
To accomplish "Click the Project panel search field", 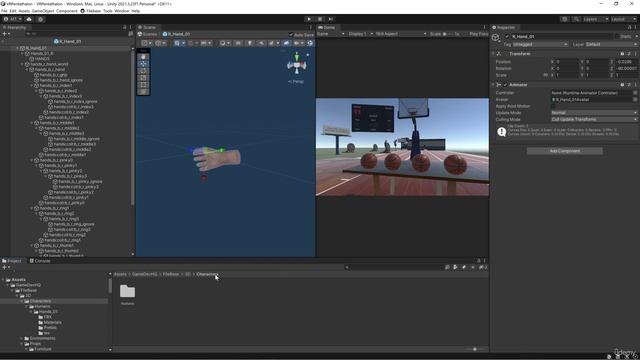I will point(393,267).
